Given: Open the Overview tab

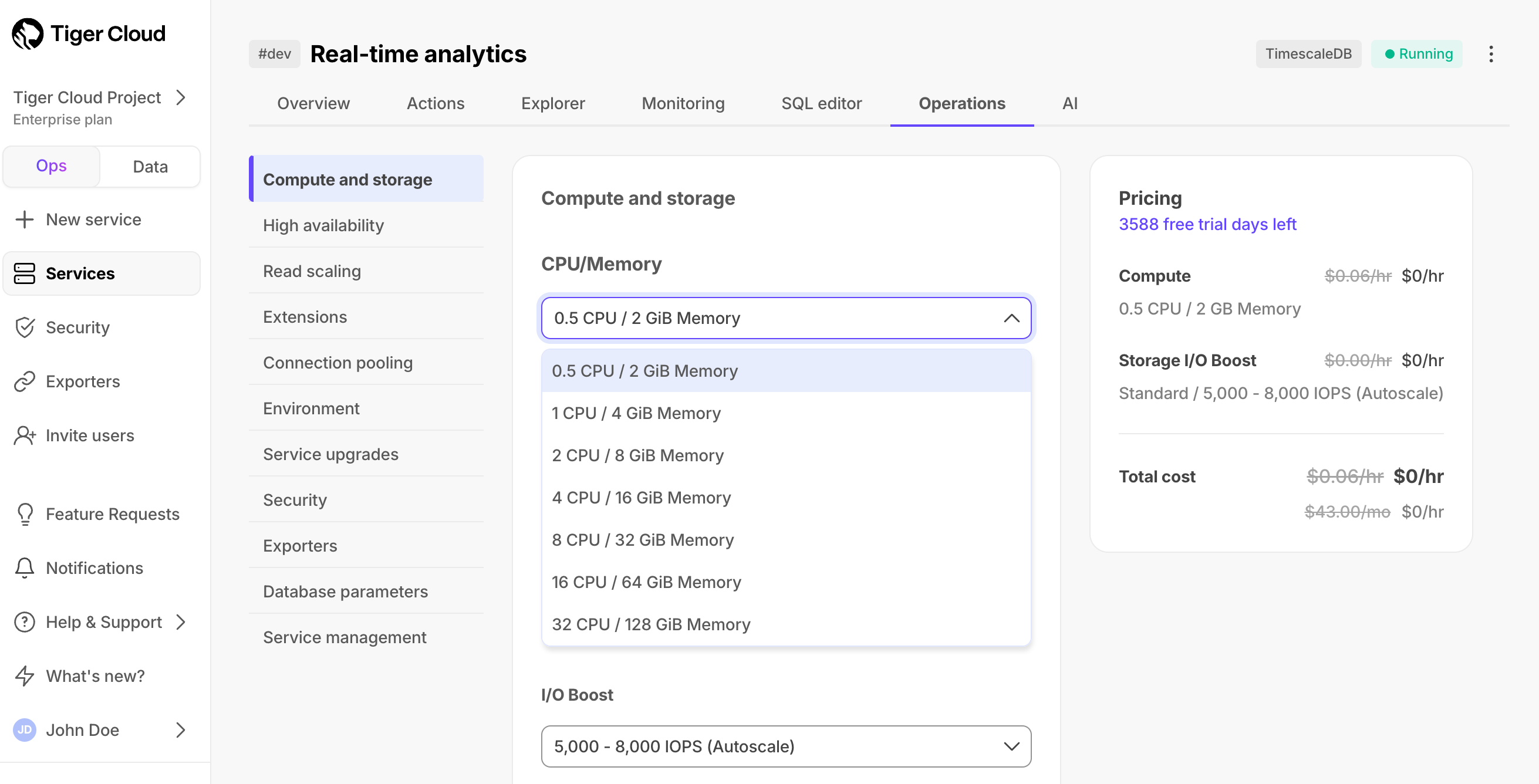Looking at the screenshot, I should click(x=313, y=104).
